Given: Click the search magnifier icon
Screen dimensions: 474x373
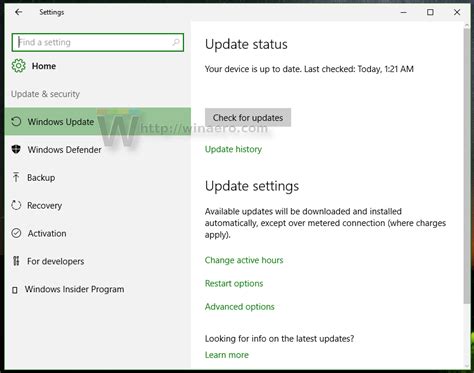Looking at the screenshot, I should click(x=176, y=42).
